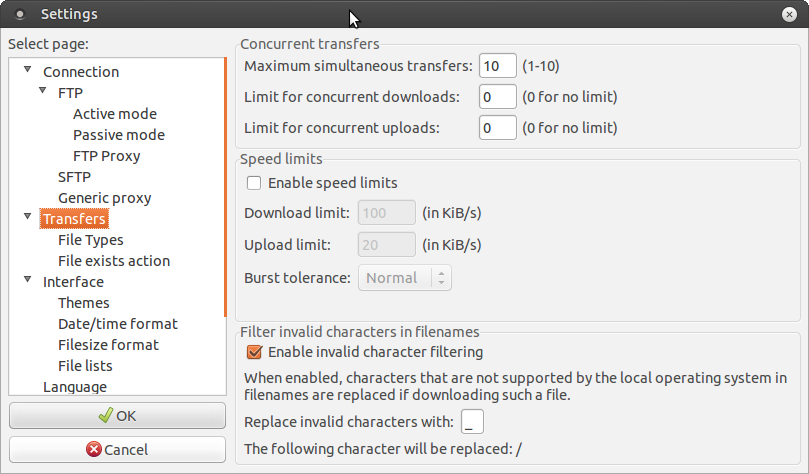Select the SFTP settings page

(74, 177)
